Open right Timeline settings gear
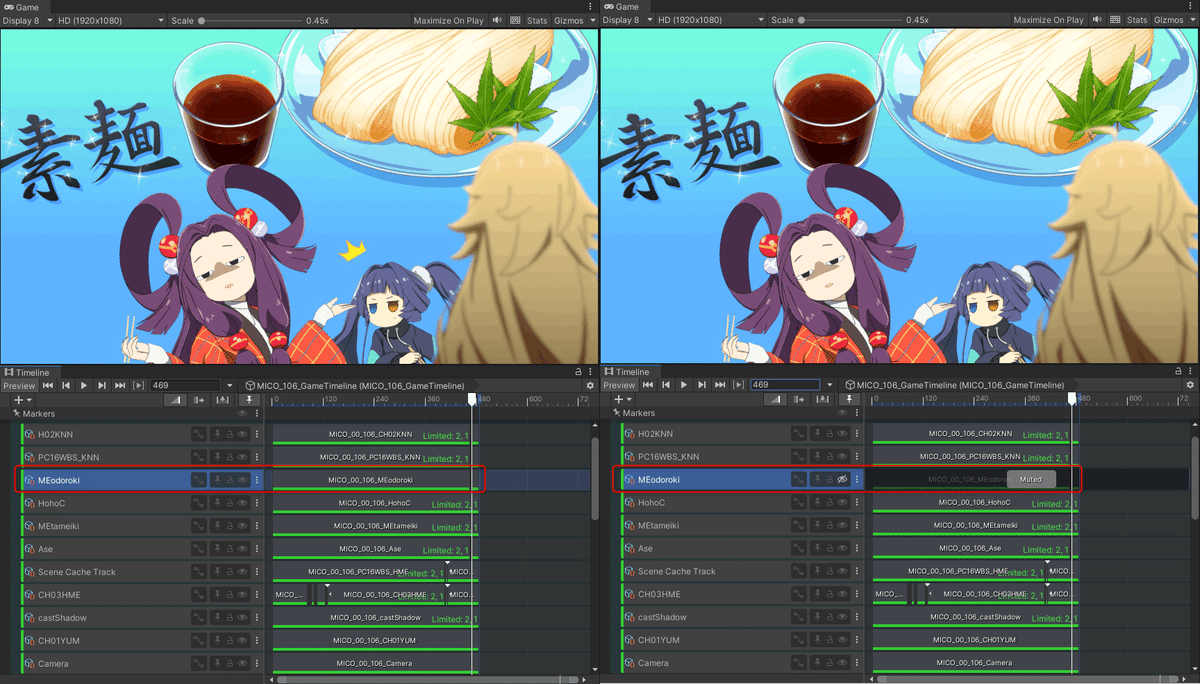Viewport: 1200px width, 684px height. click(1190, 385)
